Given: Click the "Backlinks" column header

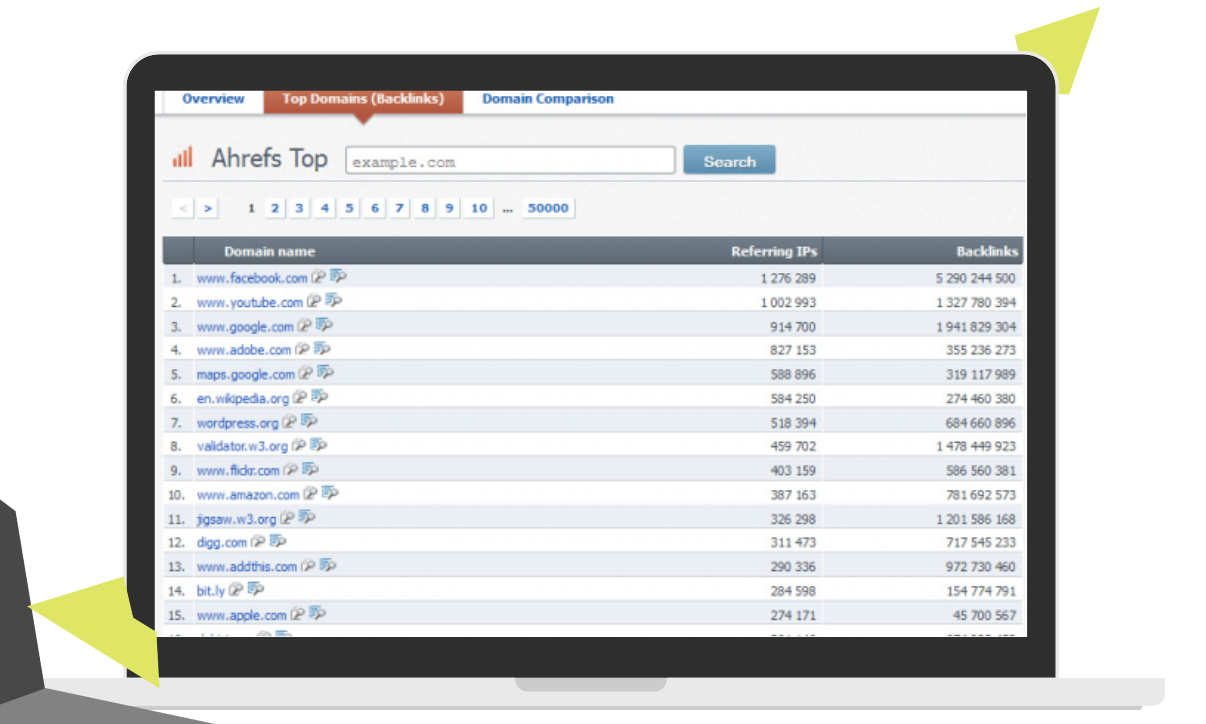Looking at the screenshot, I should (987, 251).
